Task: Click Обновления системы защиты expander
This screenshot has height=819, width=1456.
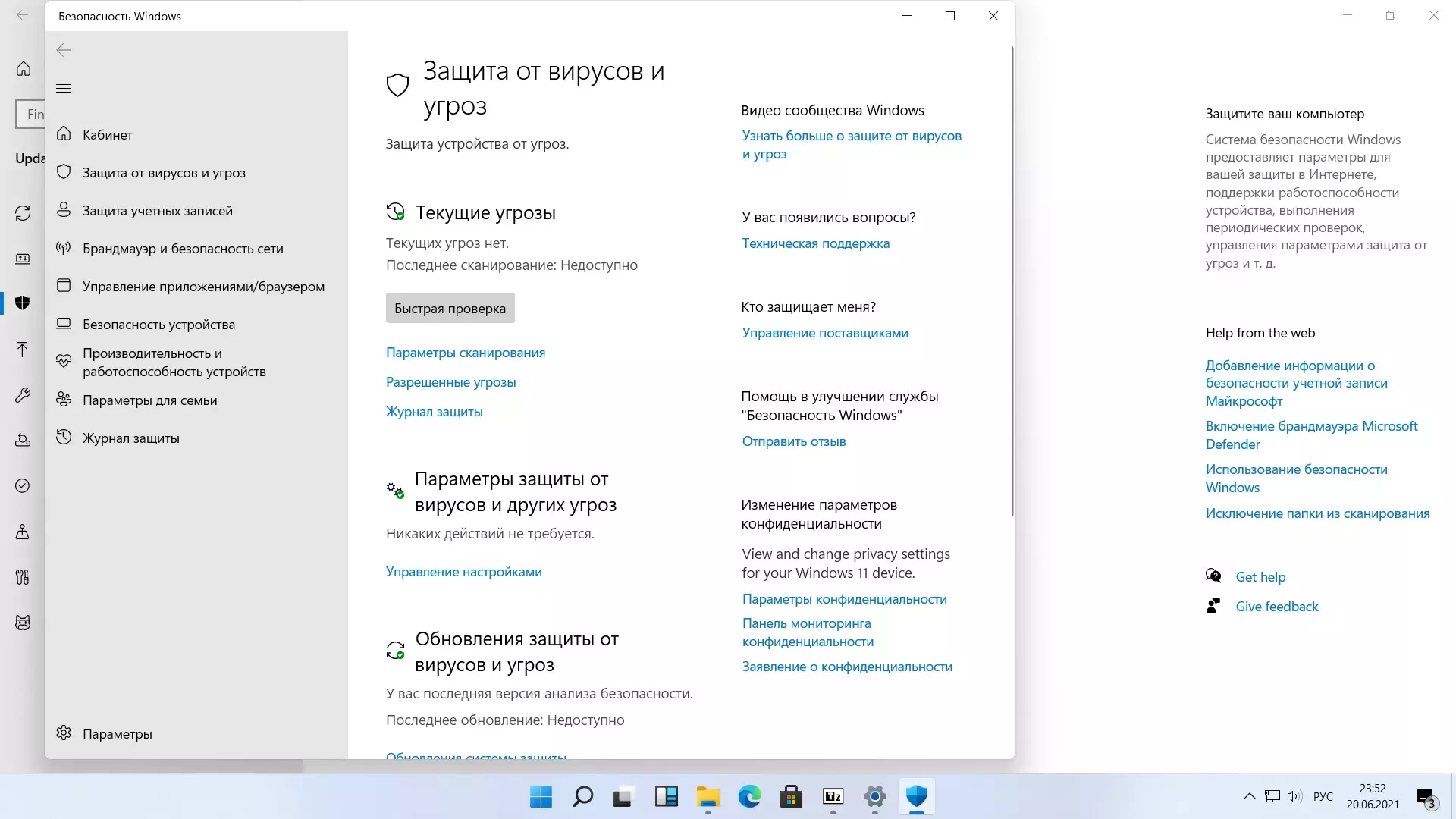Action: (x=475, y=755)
